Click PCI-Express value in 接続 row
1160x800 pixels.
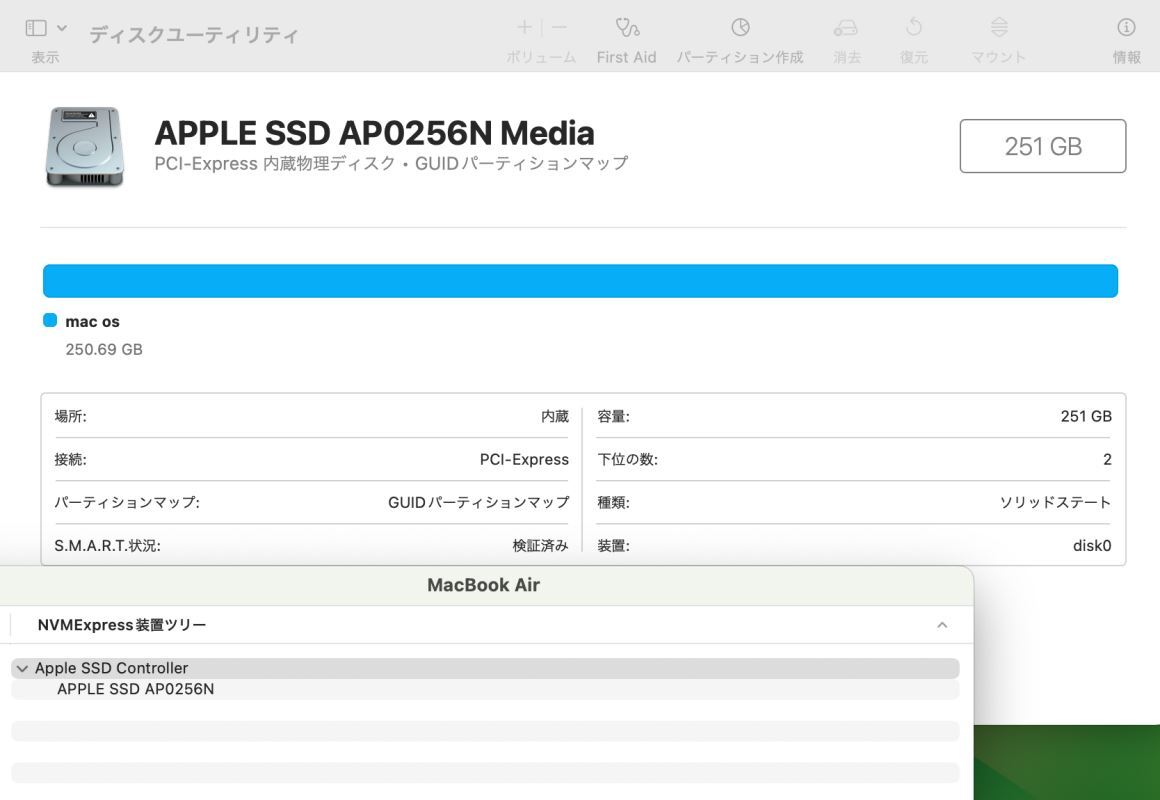(525, 460)
